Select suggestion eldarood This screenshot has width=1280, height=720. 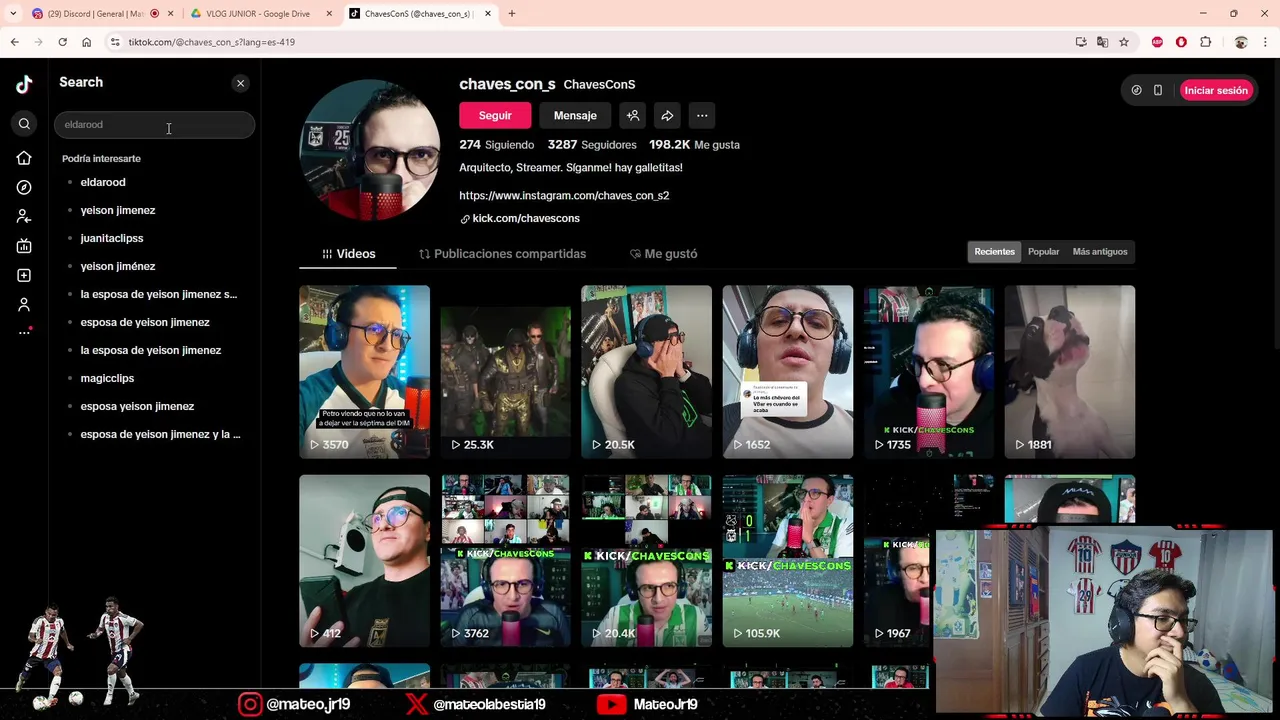pyautogui.click(x=103, y=182)
